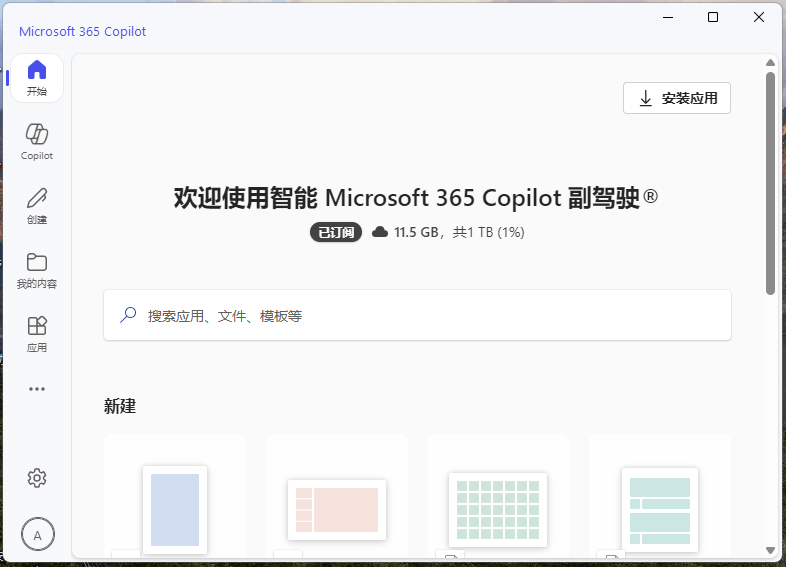The height and width of the screenshot is (567, 786).
Task: Click the scrollbar down arrow
Action: click(770, 550)
